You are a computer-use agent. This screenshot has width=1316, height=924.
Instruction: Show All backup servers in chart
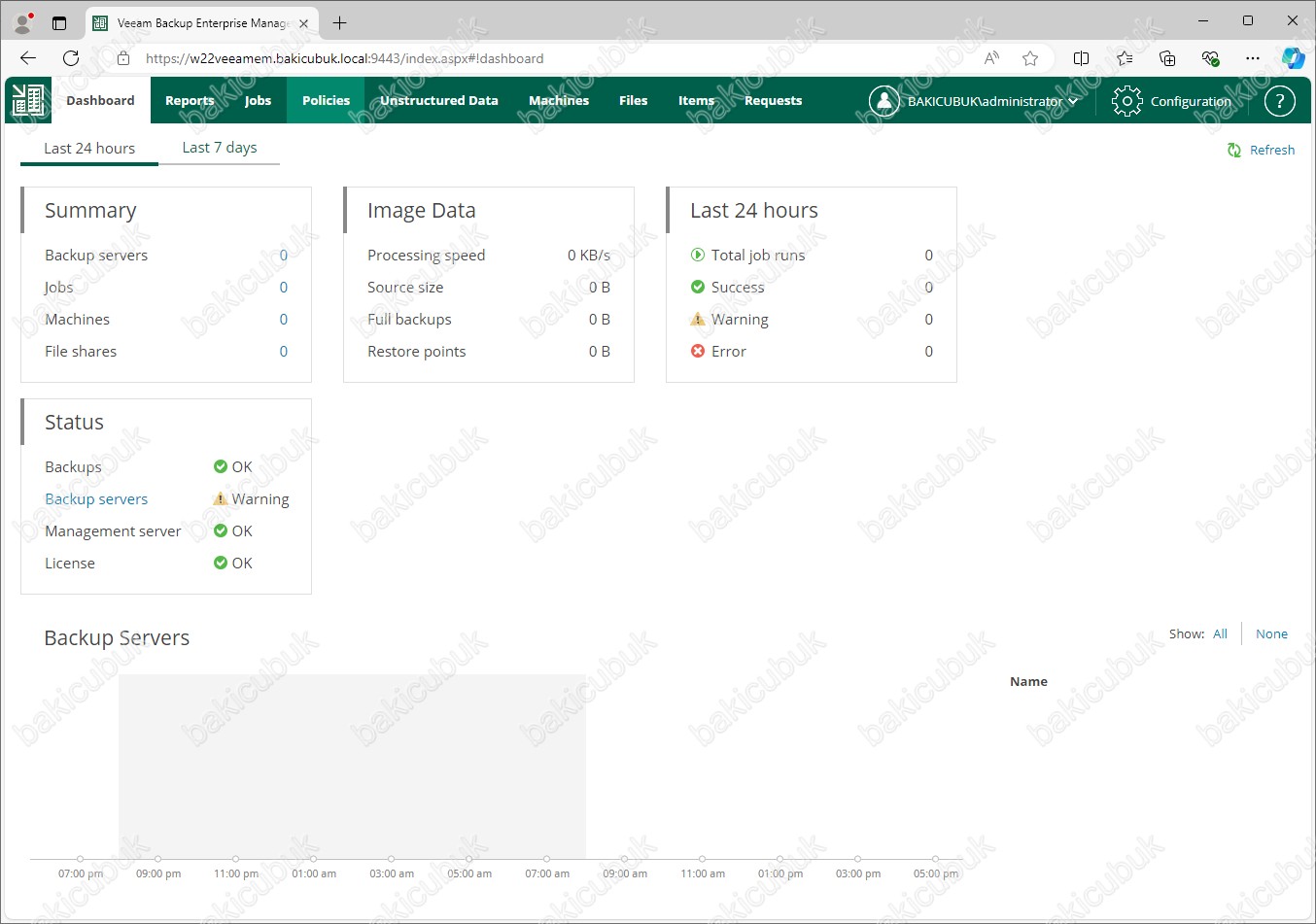1220,633
